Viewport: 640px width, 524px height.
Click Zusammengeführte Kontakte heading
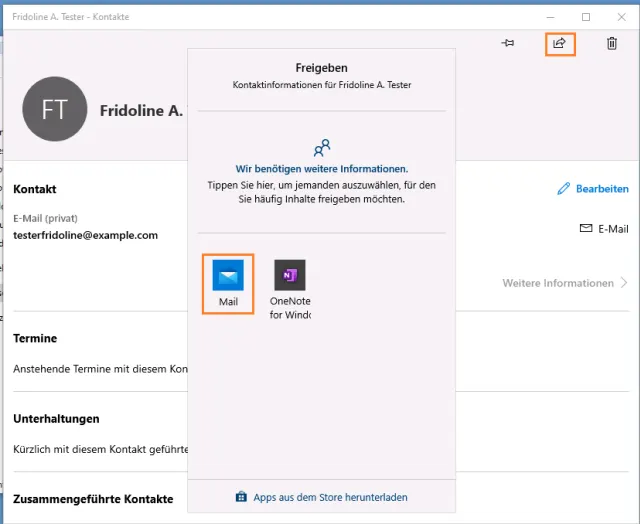click(x=93, y=498)
